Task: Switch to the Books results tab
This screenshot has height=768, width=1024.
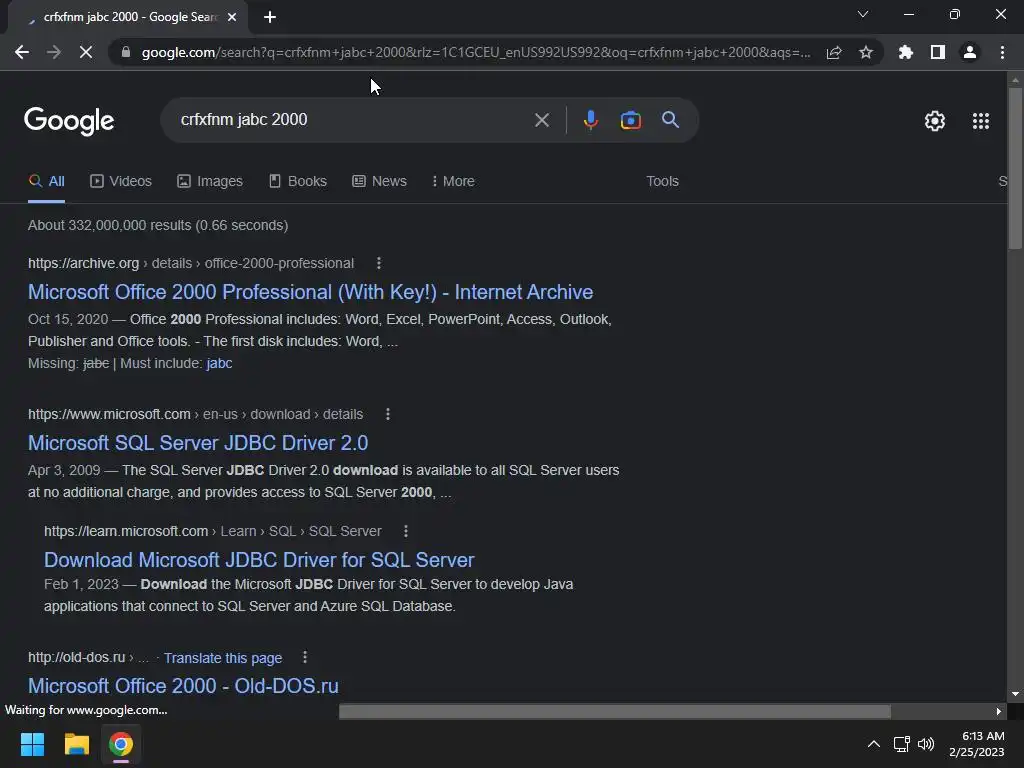Action: [x=298, y=181]
